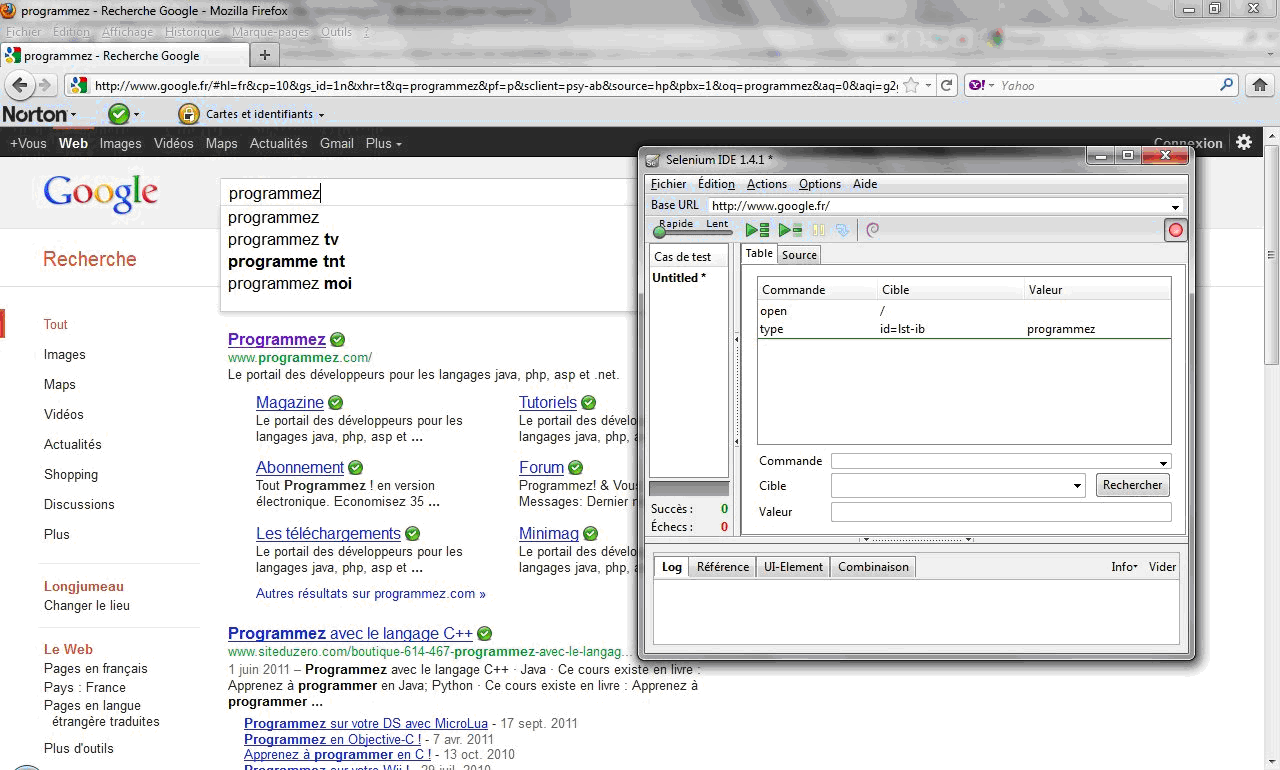The width and height of the screenshot is (1280, 770).
Task: Open Fichier menu in Selenium IDE
Action: point(669,184)
